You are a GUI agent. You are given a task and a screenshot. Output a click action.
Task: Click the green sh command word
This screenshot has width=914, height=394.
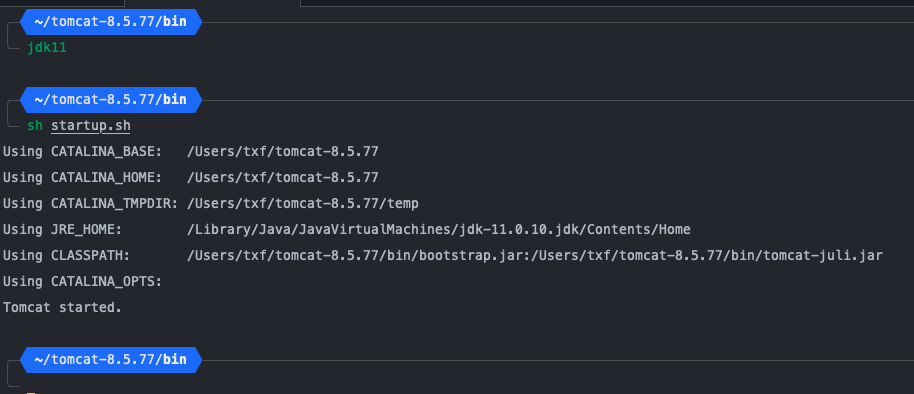pos(35,126)
